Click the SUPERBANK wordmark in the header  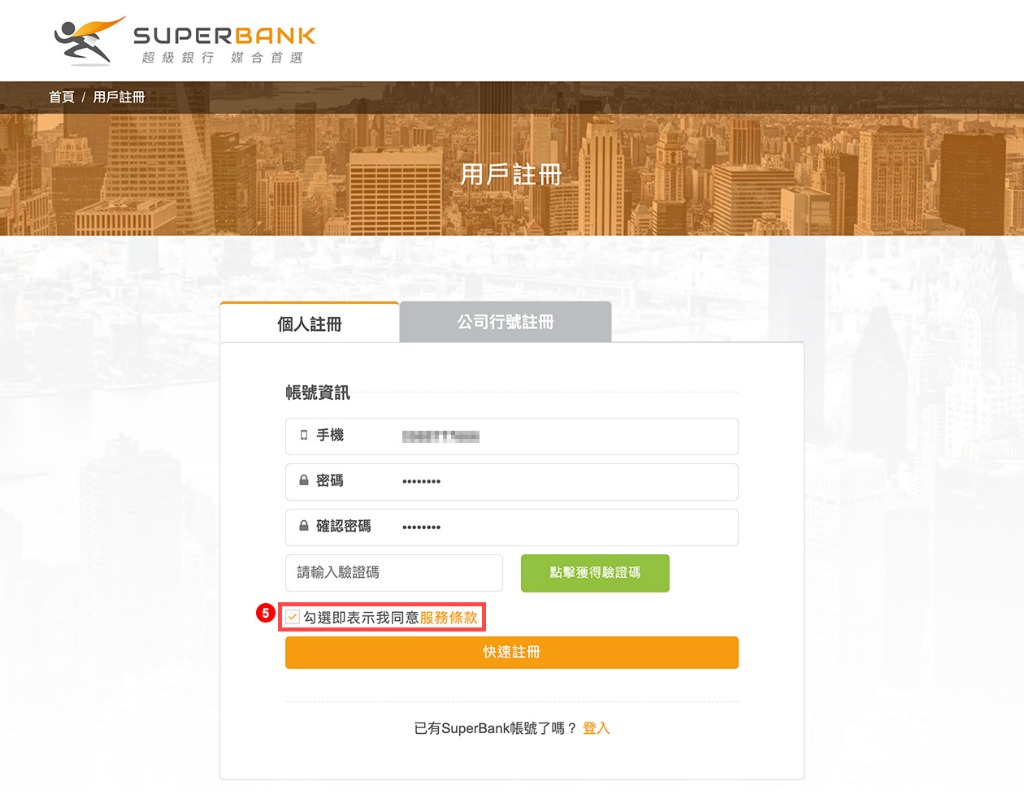[x=225, y=35]
